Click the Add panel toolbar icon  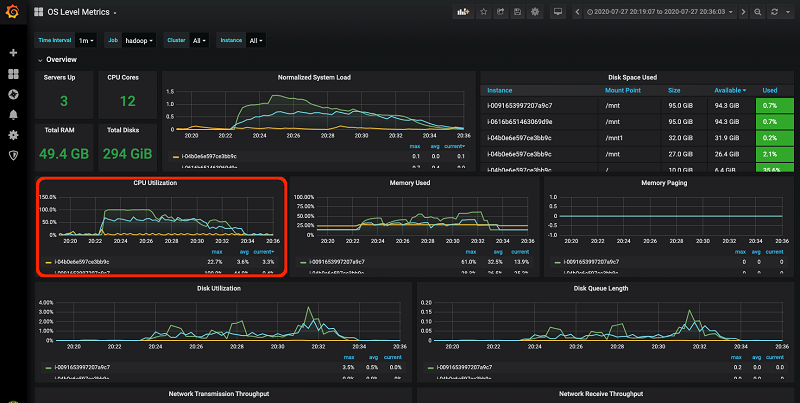pos(463,12)
